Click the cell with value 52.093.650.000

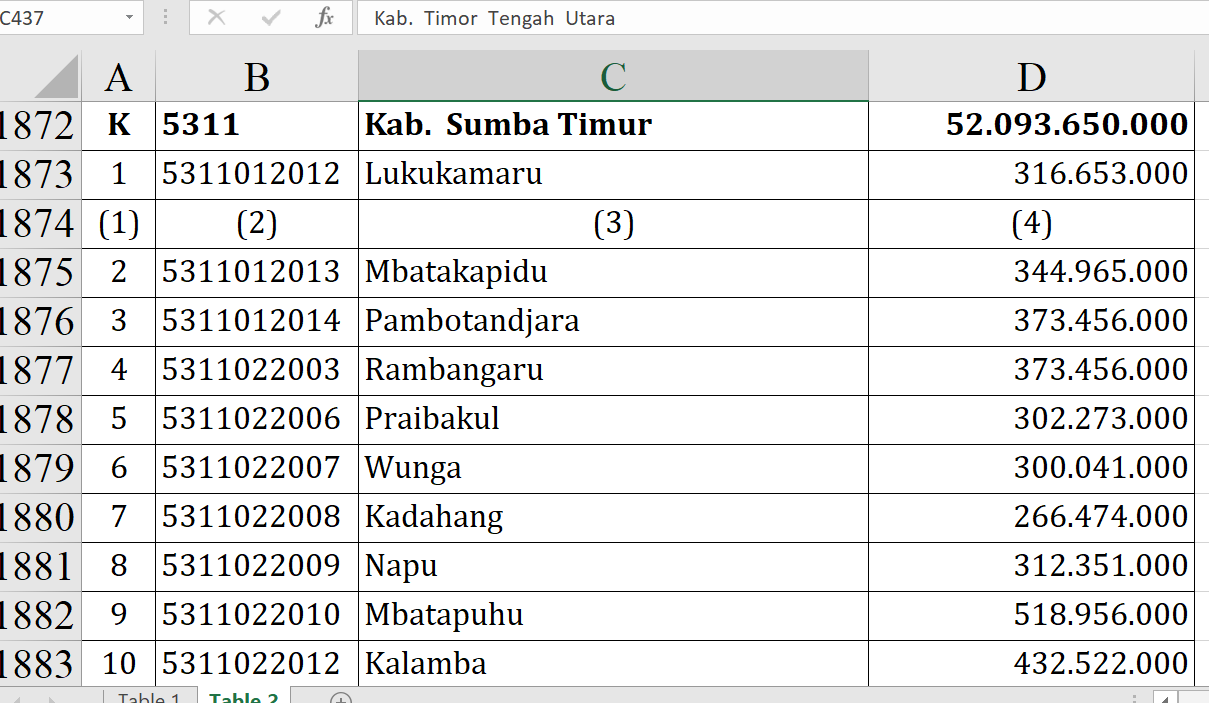pos(1031,125)
